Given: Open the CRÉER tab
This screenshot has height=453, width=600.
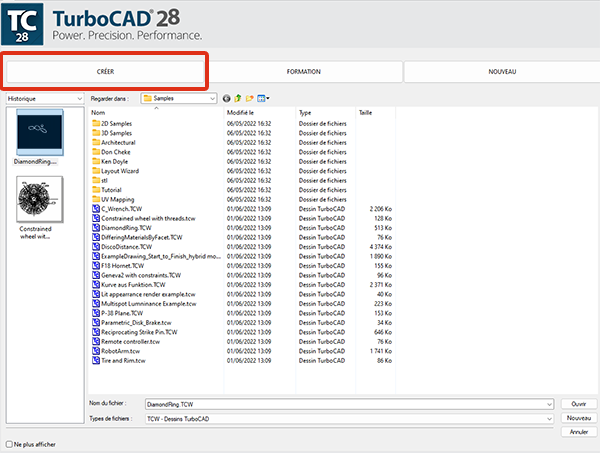Looking at the screenshot, I should [105, 72].
